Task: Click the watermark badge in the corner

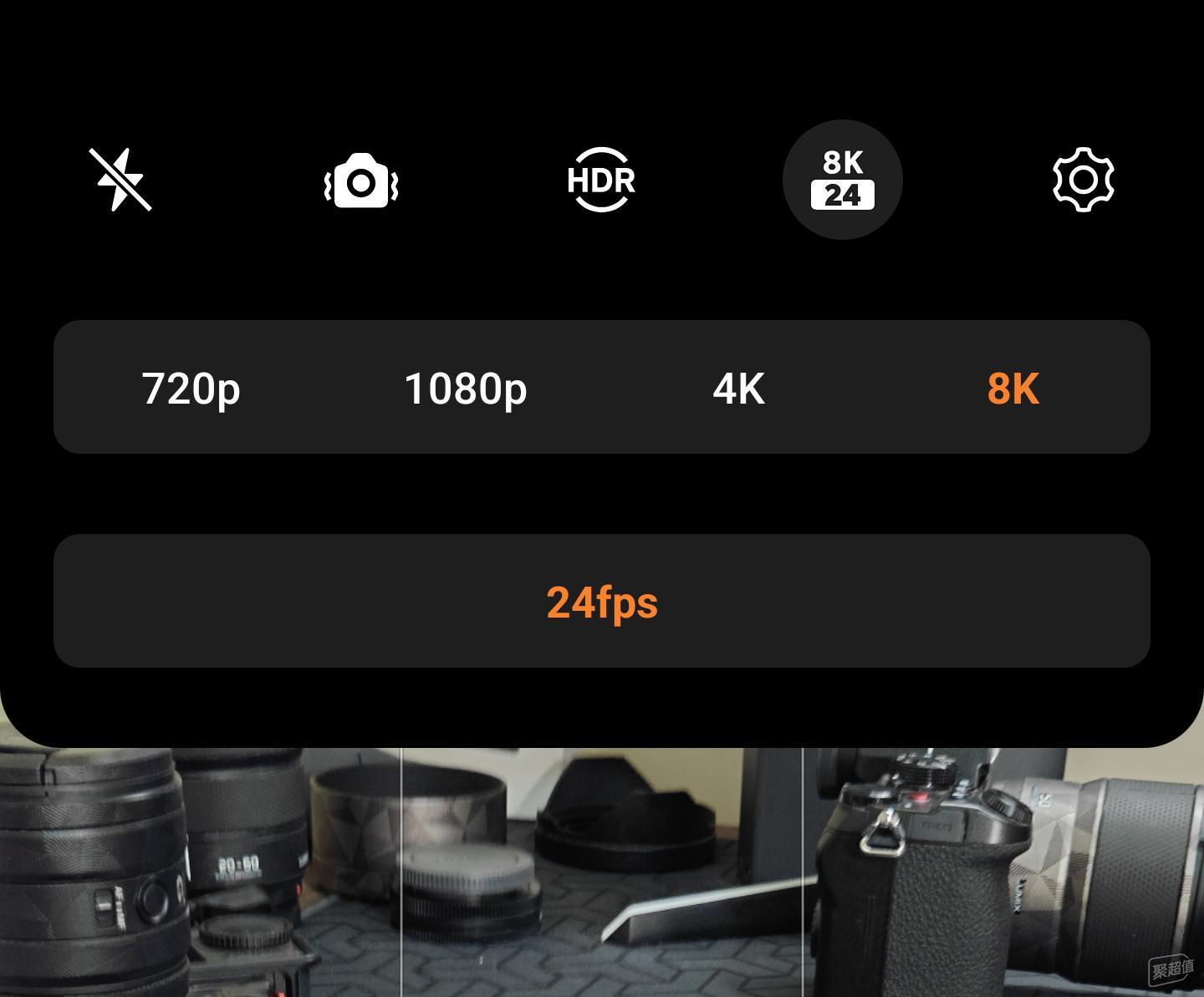Action: tap(1171, 970)
